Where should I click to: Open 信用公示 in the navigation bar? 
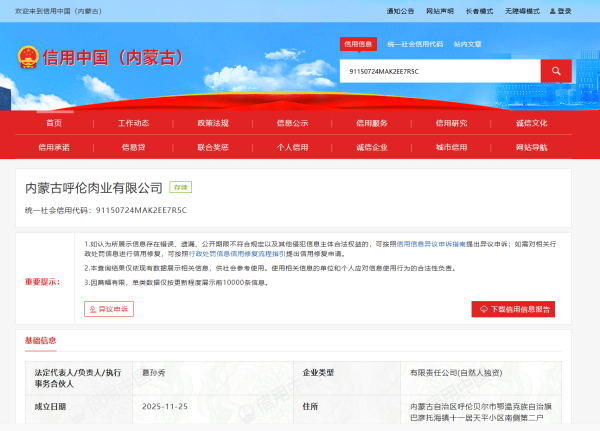pyautogui.click(x=292, y=123)
